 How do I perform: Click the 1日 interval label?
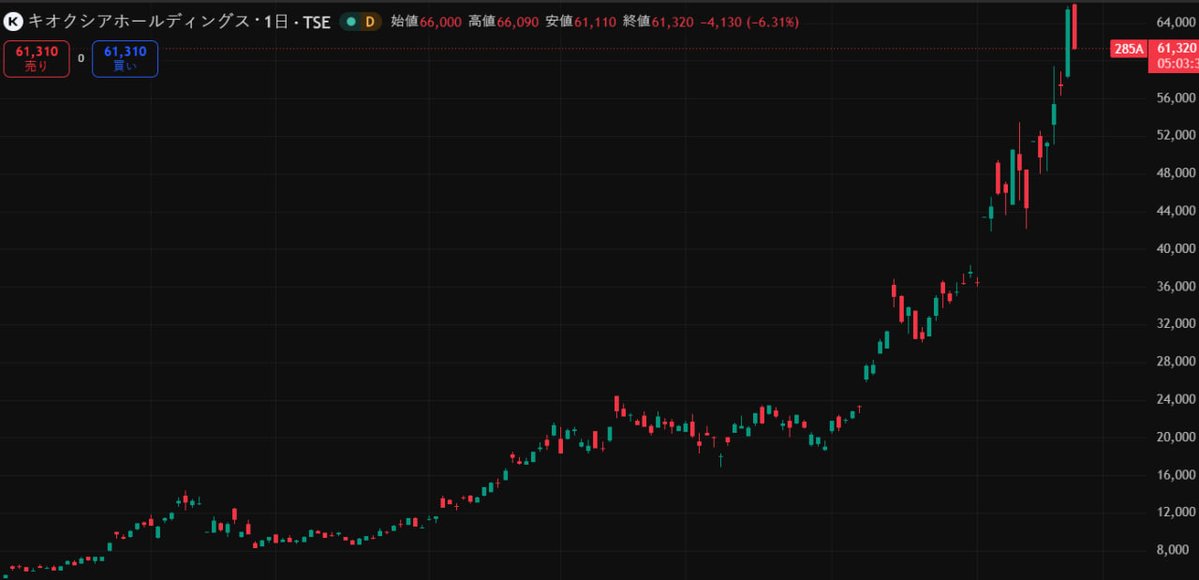pos(275,22)
